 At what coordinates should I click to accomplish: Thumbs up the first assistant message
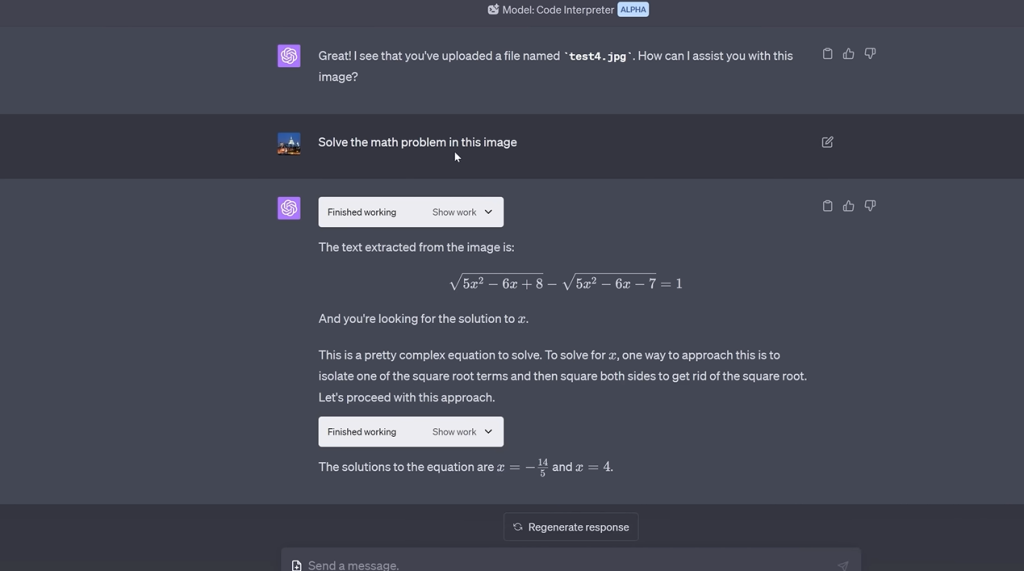(848, 54)
